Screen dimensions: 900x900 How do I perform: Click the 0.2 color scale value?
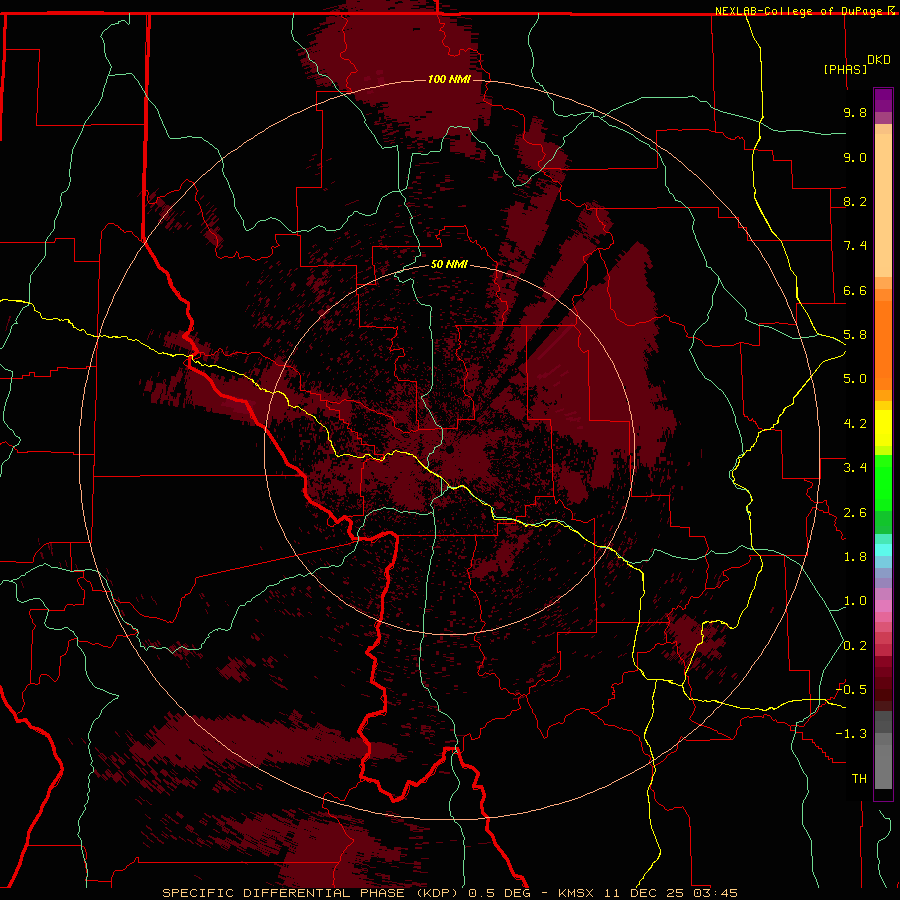[x=855, y=646]
